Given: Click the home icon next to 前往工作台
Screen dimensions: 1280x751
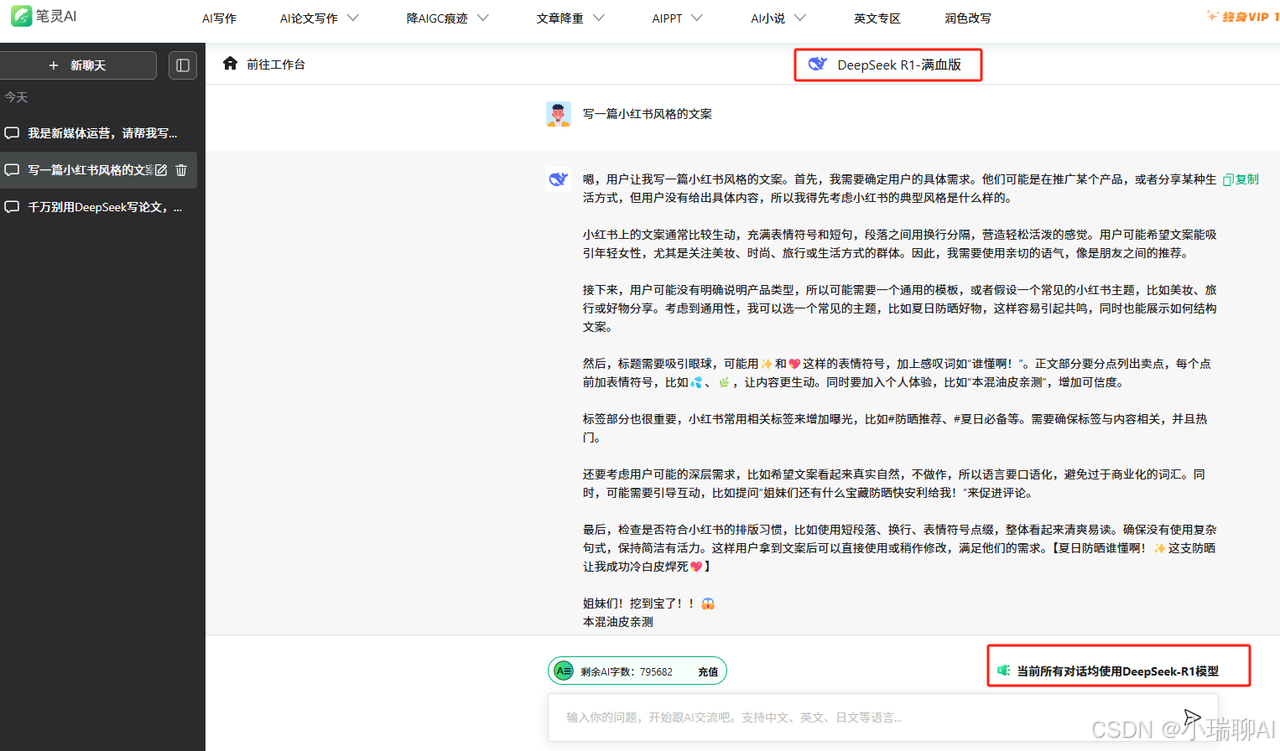Looking at the screenshot, I should (x=230, y=63).
